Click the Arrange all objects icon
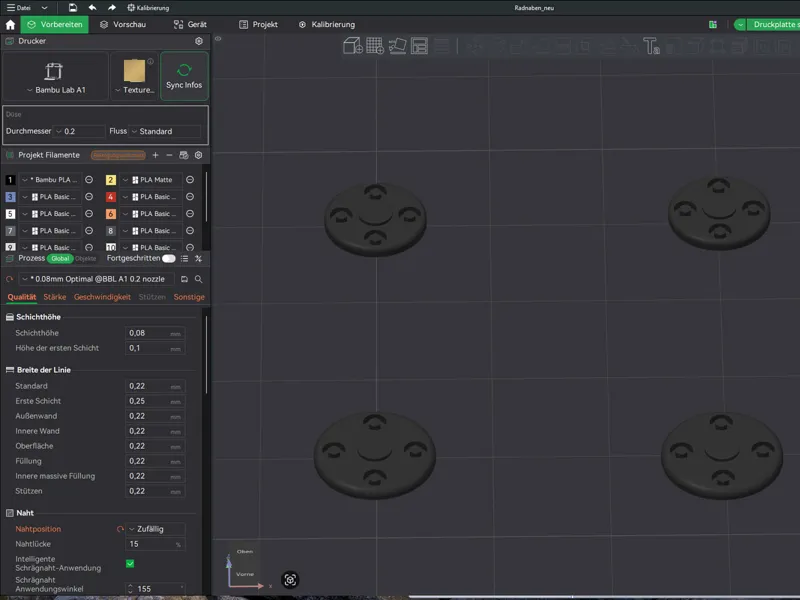Image resolution: width=800 pixels, height=600 pixels. [x=419, y=46]
